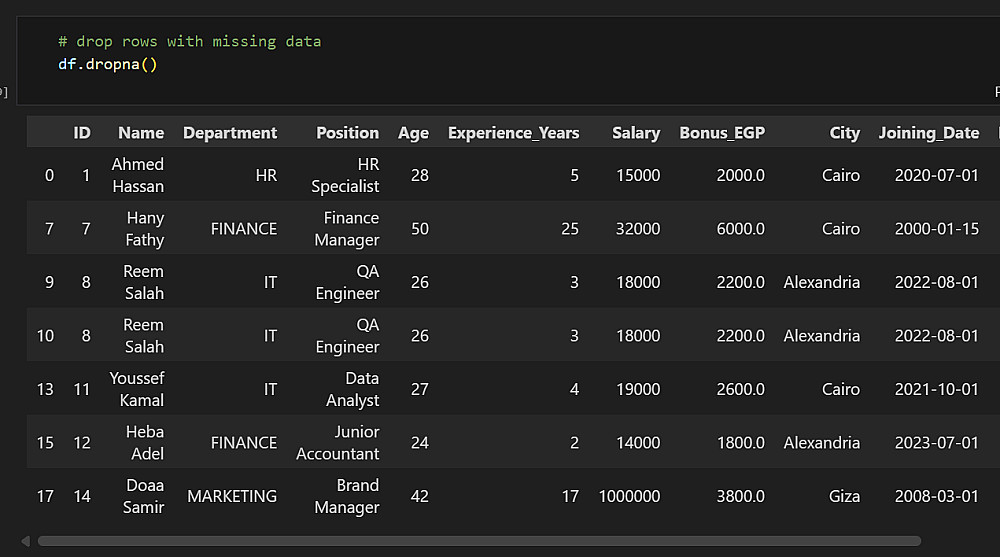This screenshot has height=557, width=1000.
Task: Click the Salary column header
Action: pos(636,133)
